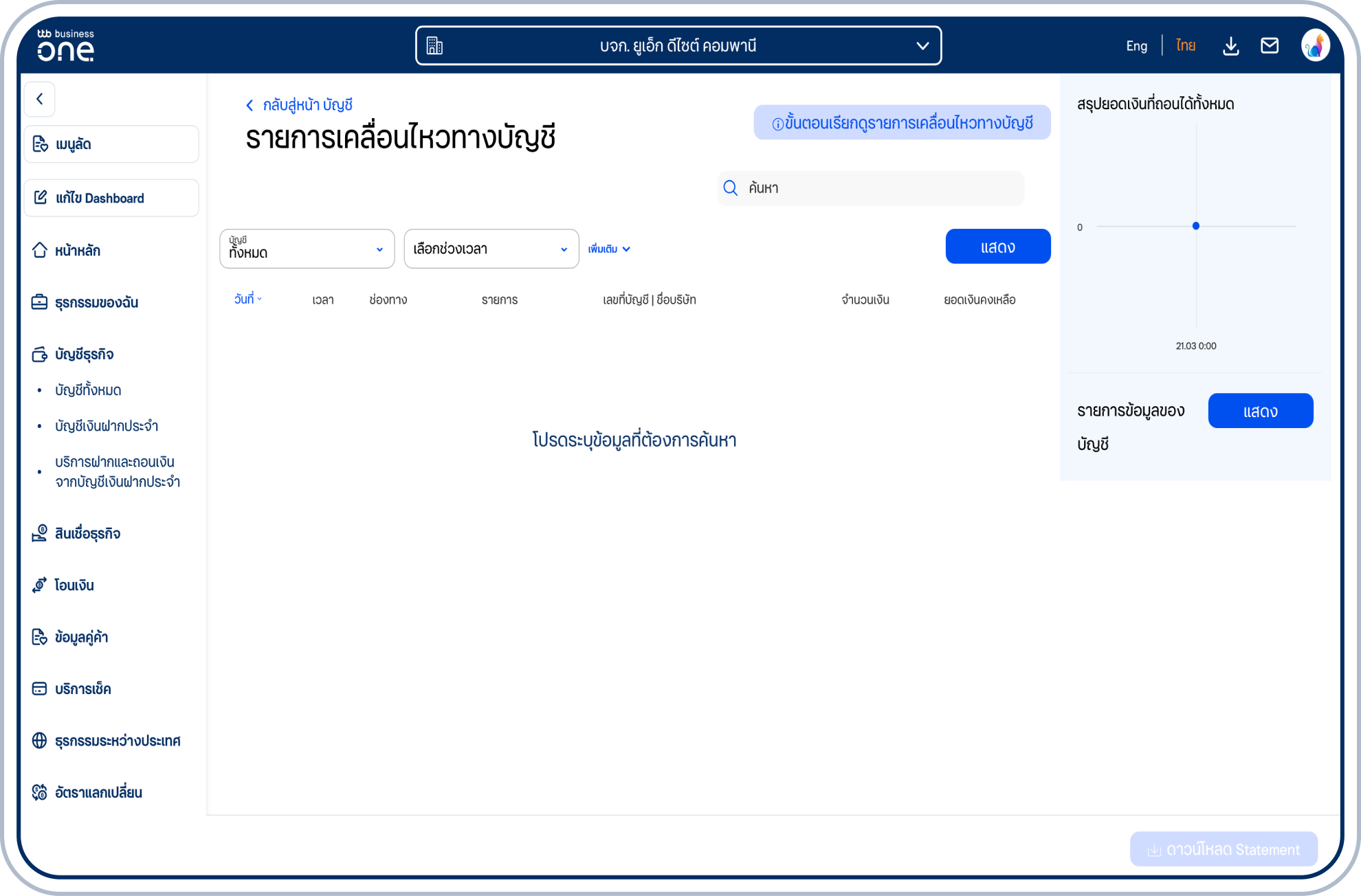The image size is (1361, 896).
Task: Switch language to Eng
Action: pos(1136,46)
